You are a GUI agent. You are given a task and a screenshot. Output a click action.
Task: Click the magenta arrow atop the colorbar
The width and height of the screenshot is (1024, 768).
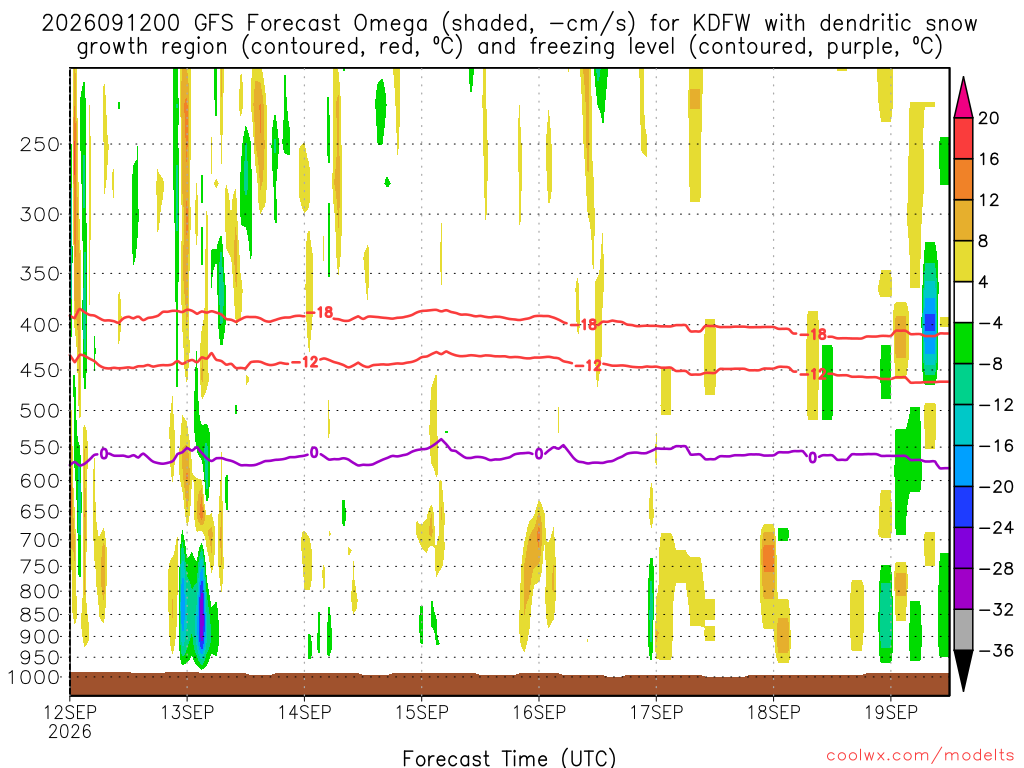tap(963, 97)
